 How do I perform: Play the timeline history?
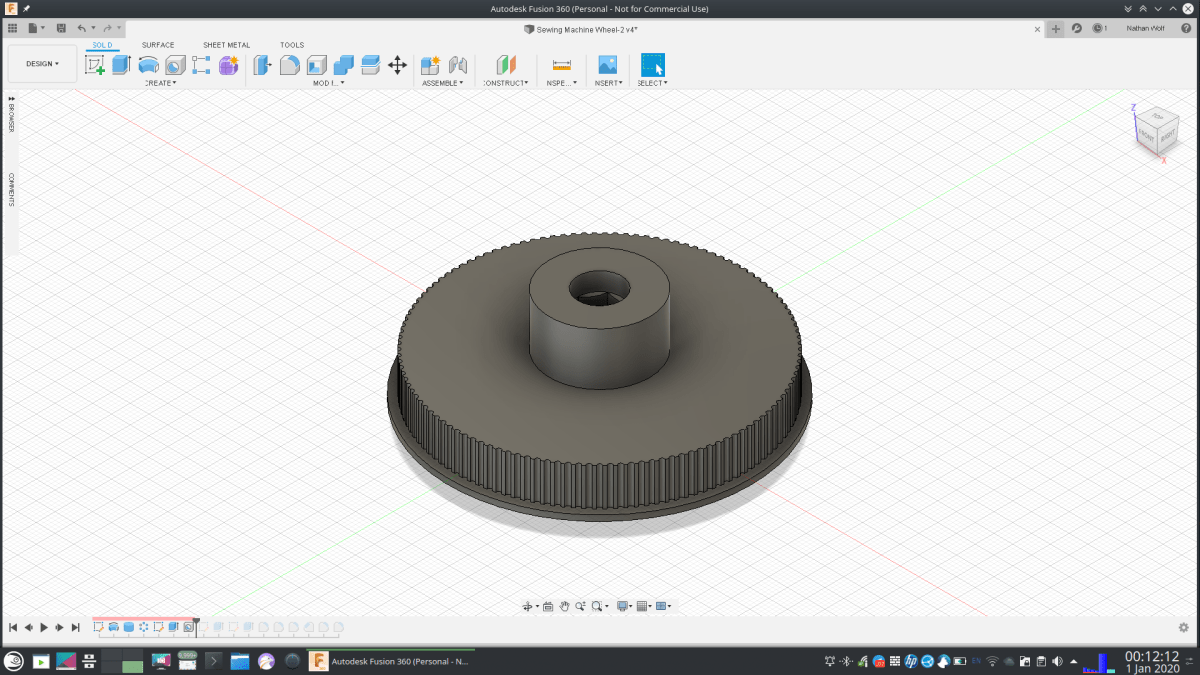[44, 627]
